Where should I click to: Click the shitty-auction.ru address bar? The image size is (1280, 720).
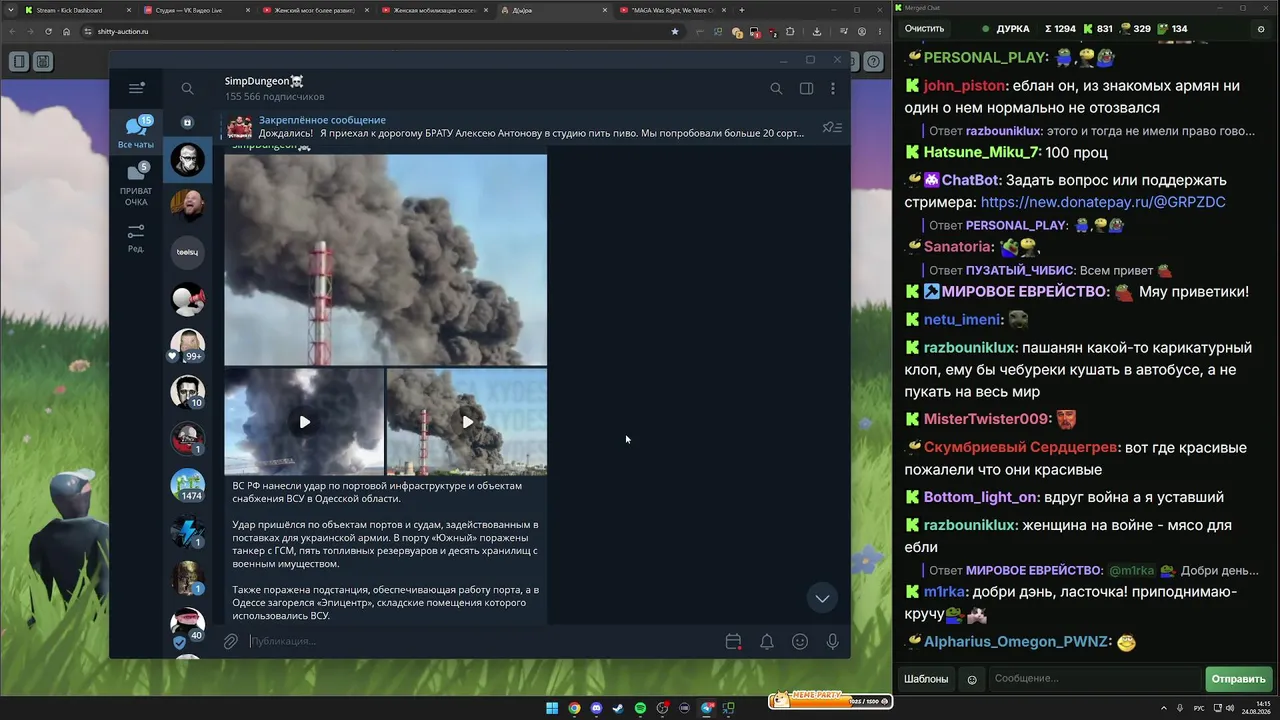380,31
